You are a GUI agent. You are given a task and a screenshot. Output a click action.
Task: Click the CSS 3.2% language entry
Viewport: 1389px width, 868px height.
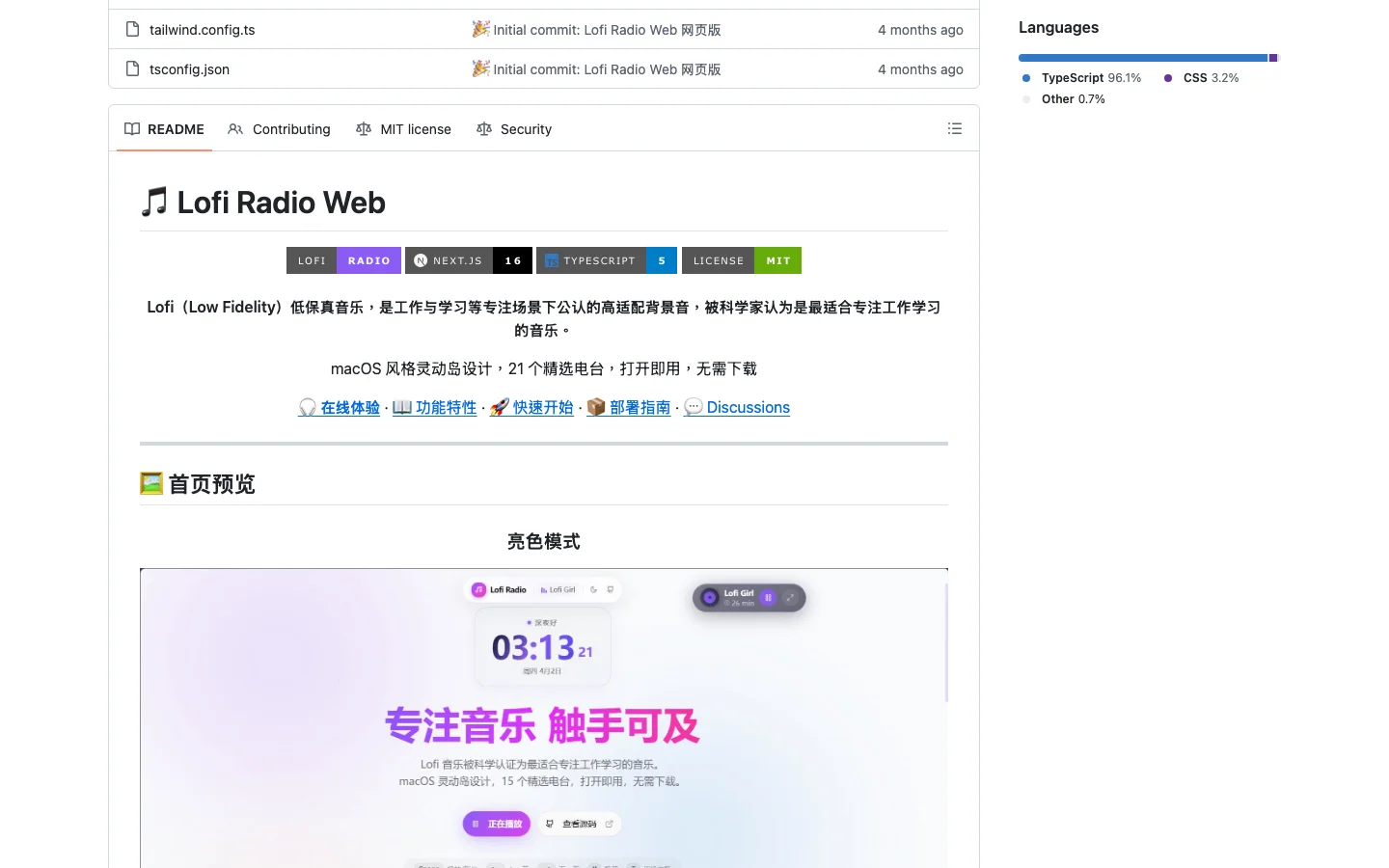1202,78
